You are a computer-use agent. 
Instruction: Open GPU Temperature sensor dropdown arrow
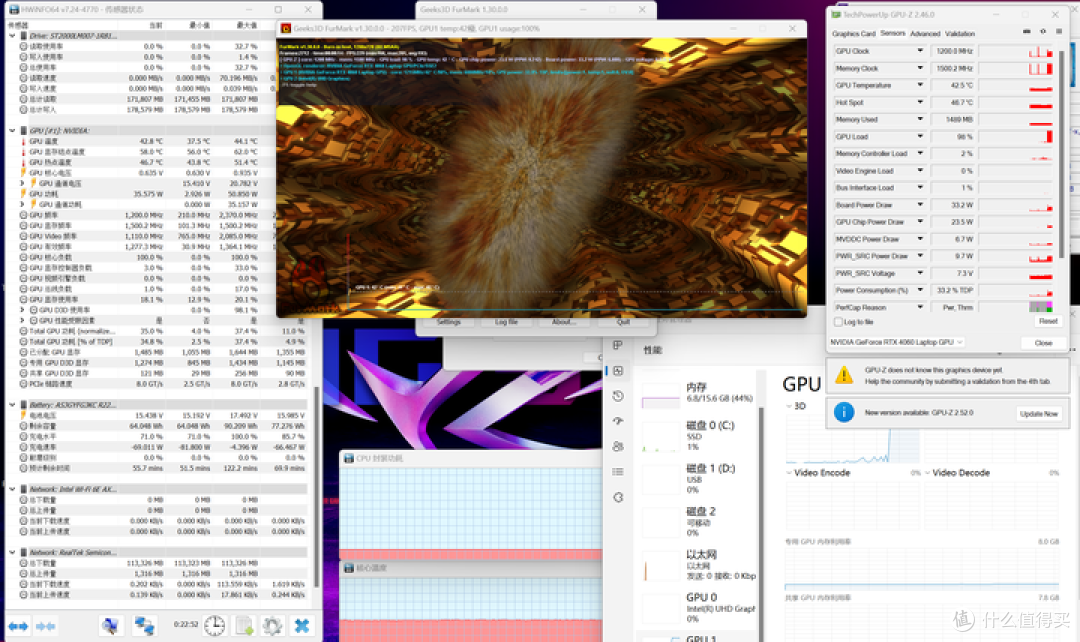coord(920,85)
